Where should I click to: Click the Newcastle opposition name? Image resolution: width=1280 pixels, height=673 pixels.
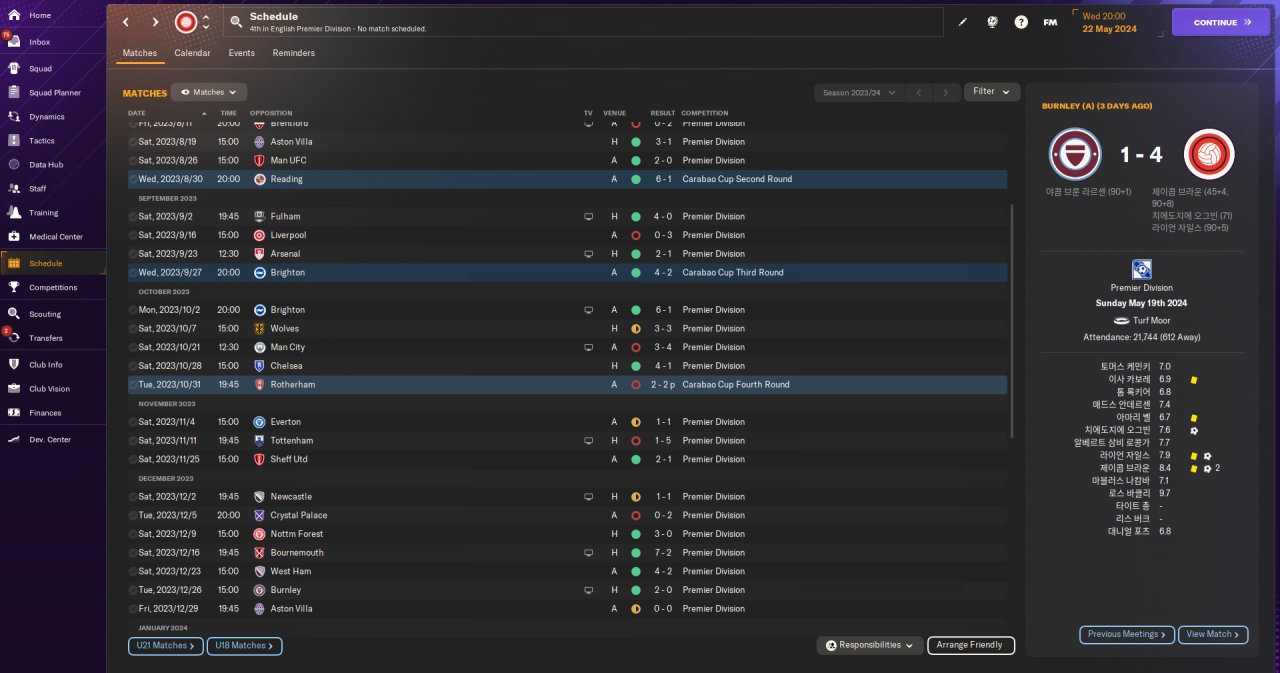[x=291, y=496]
